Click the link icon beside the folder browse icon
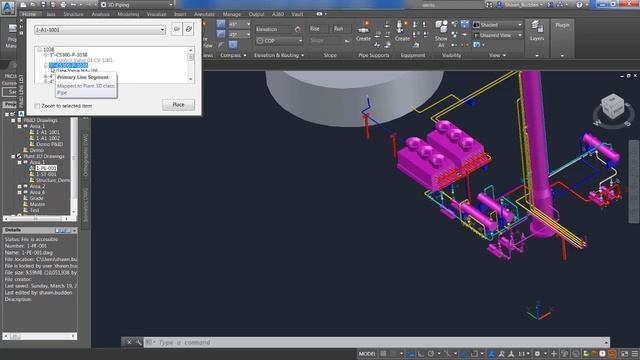640x360 pixels. pos(189,29)
